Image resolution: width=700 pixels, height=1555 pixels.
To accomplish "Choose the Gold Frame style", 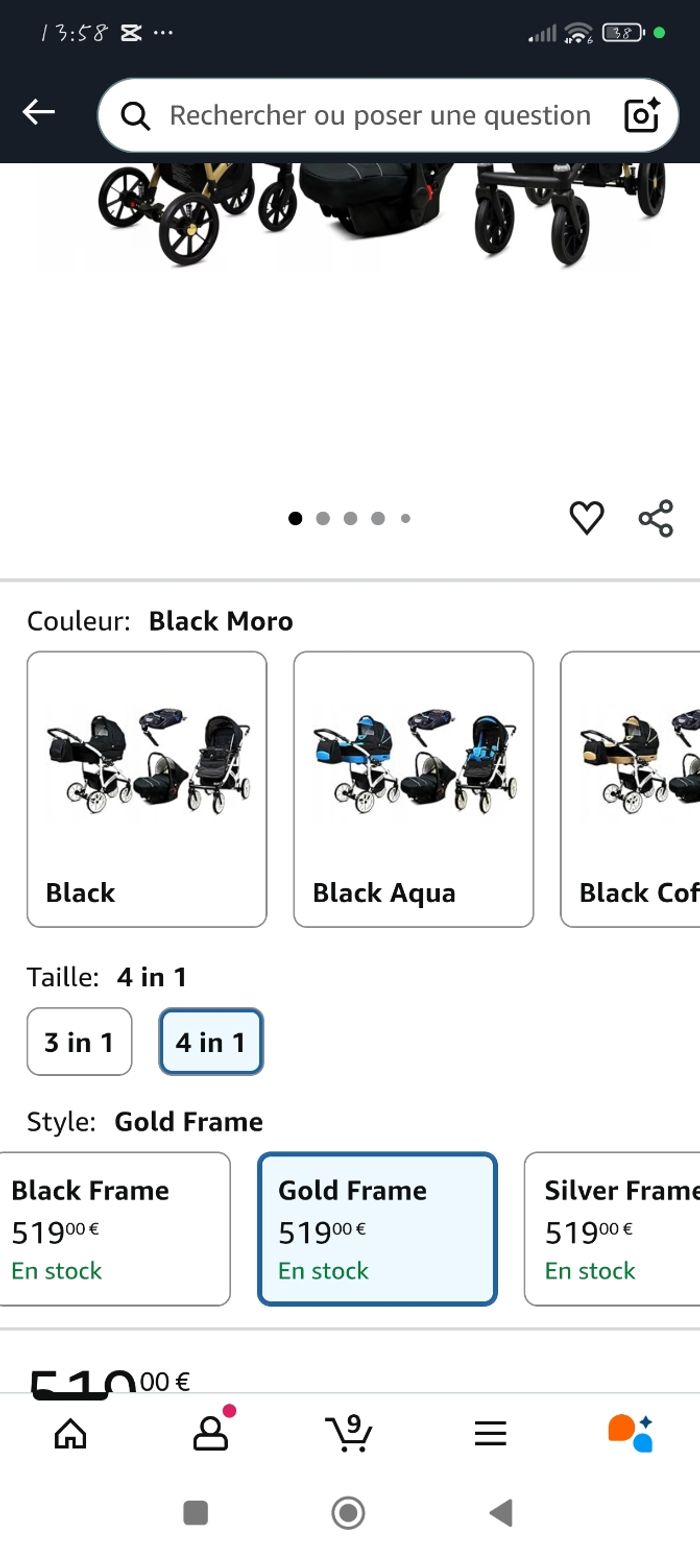I will (x=377, y=1229).
